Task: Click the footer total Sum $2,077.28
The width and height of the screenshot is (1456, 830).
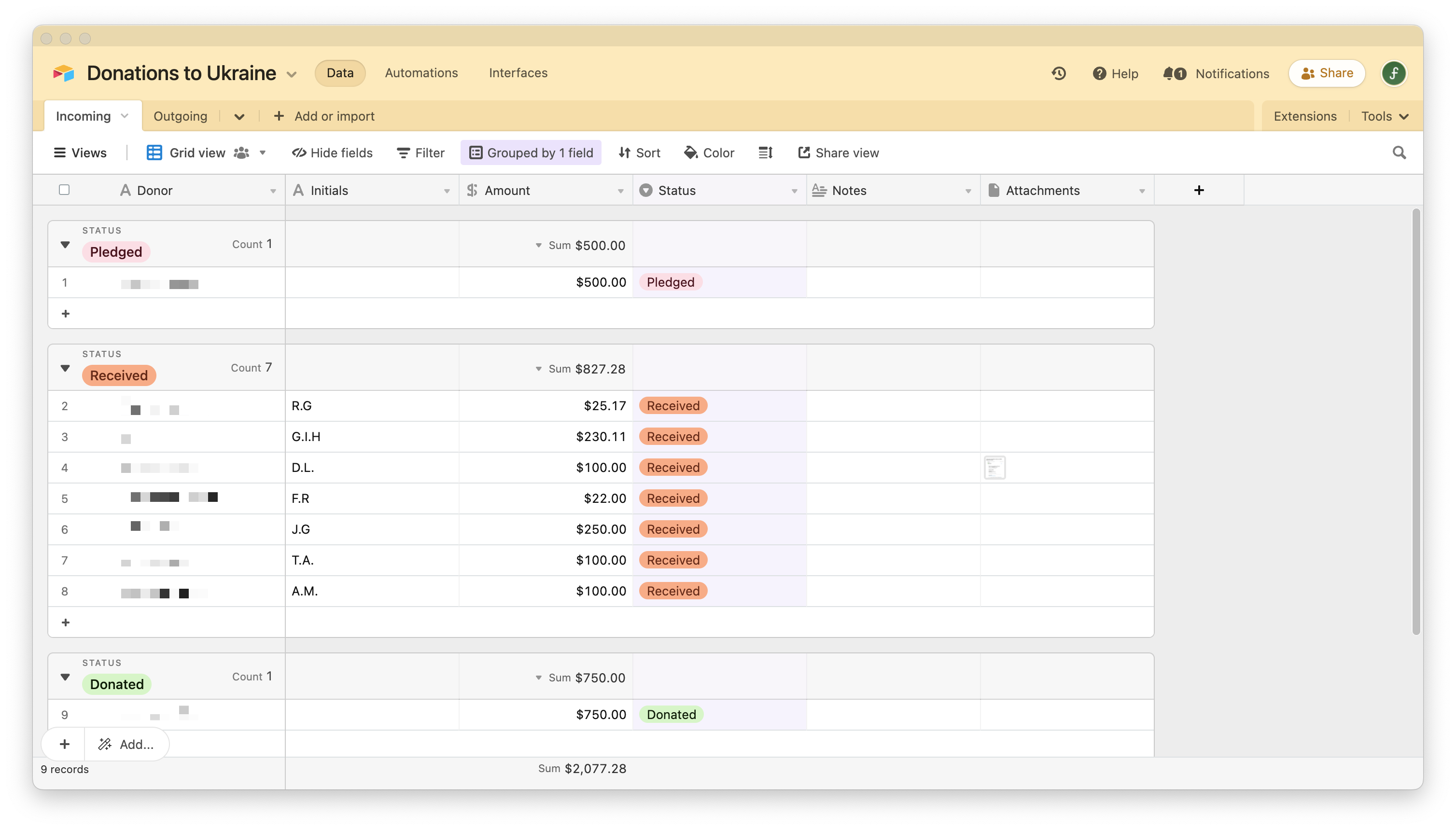Action: (582, 768)
